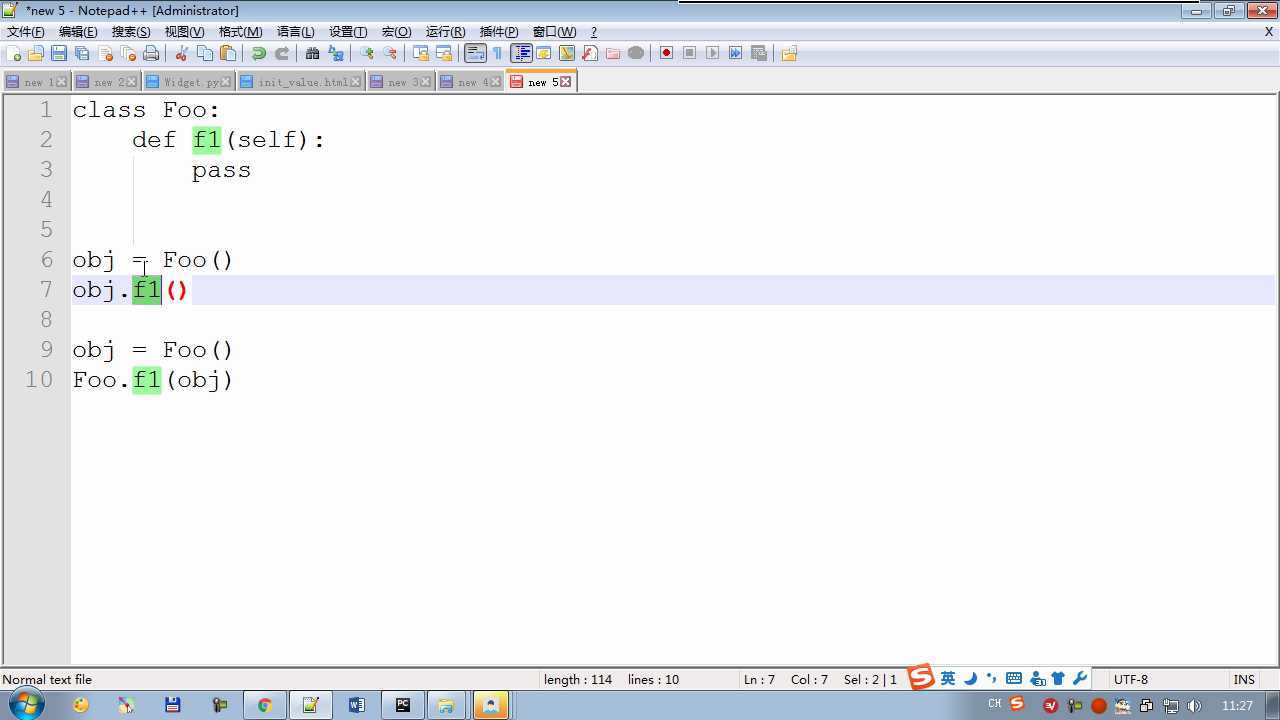This screenshot has height=720, width=1280.
Task: Click the Redo arrow icon
Action: (x=282, y=53)
